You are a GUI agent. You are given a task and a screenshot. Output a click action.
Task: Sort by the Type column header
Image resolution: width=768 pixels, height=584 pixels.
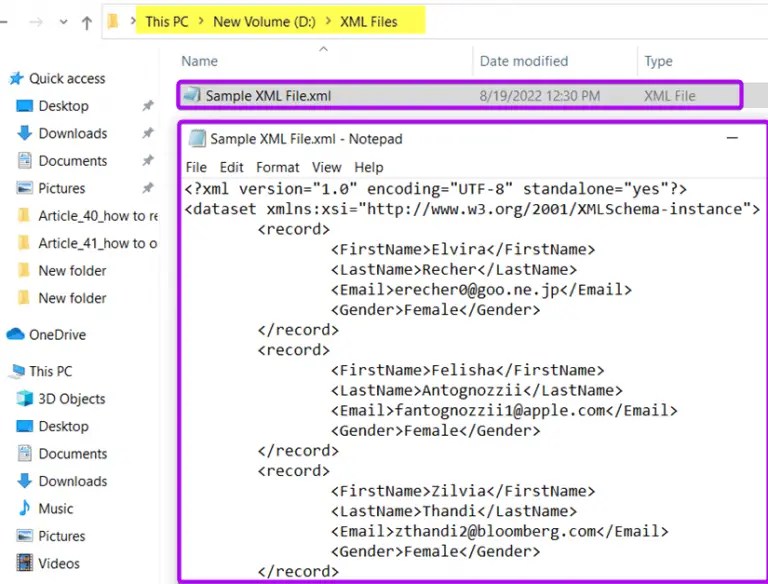[x=658, y=61]
